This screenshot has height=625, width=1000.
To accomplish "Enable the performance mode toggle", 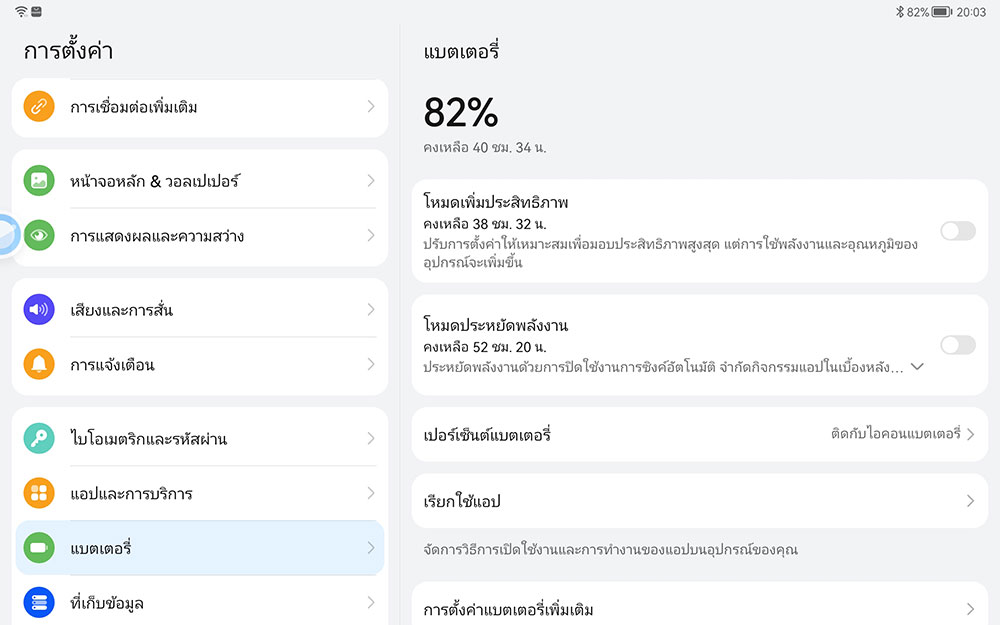I will (x=957, y=231).
